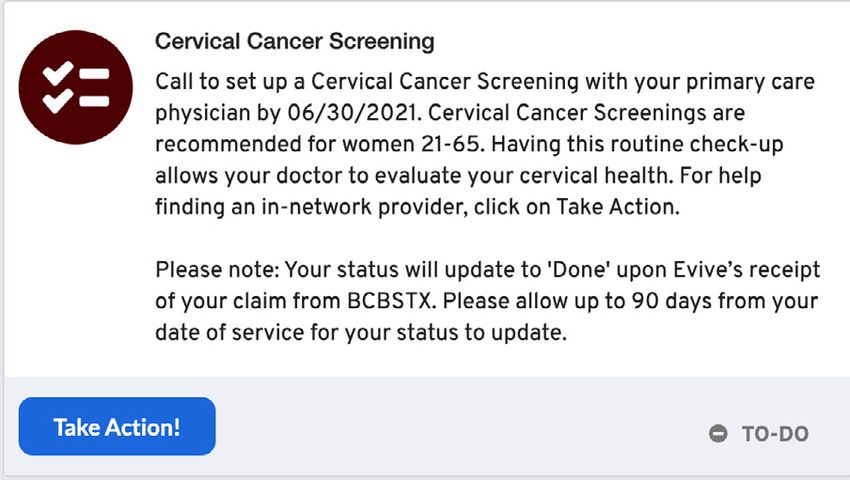This screenshot has height=480, width=850.
Task: Click the 'Evive's receipt' text
Action: tap(746, 270)
